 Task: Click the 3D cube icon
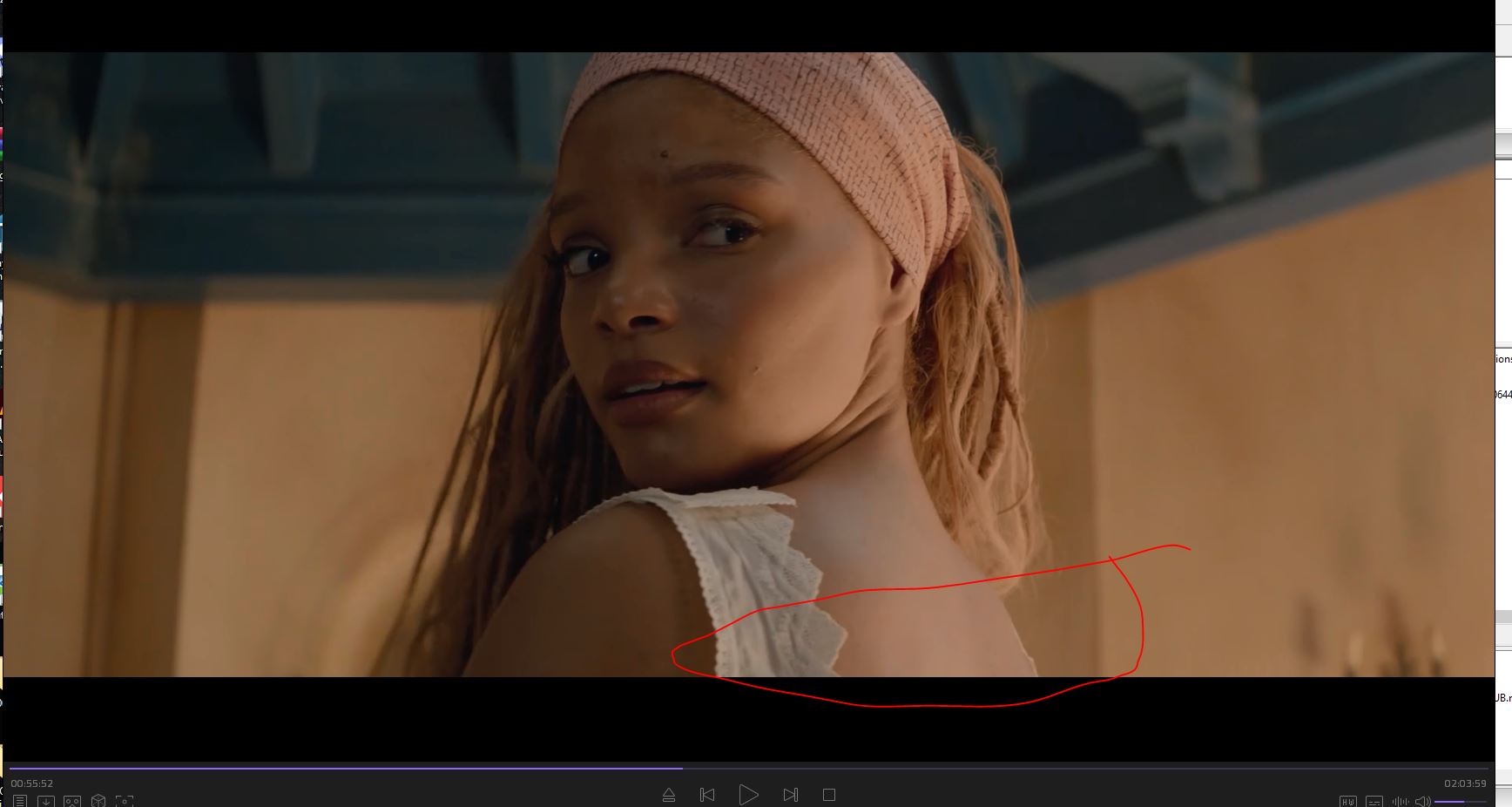tap(98, 801)
